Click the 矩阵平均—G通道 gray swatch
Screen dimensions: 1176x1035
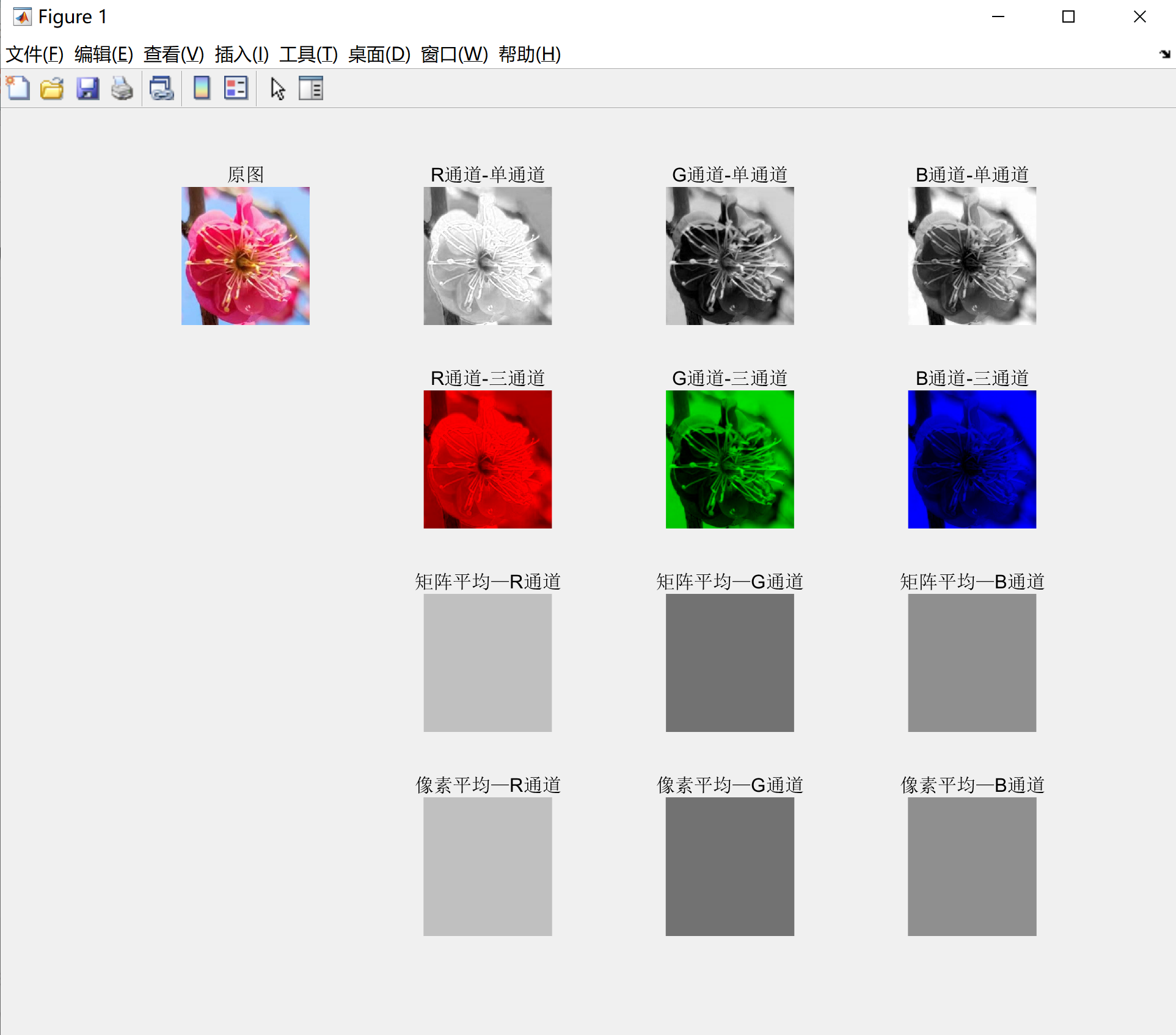coord(730,663)
